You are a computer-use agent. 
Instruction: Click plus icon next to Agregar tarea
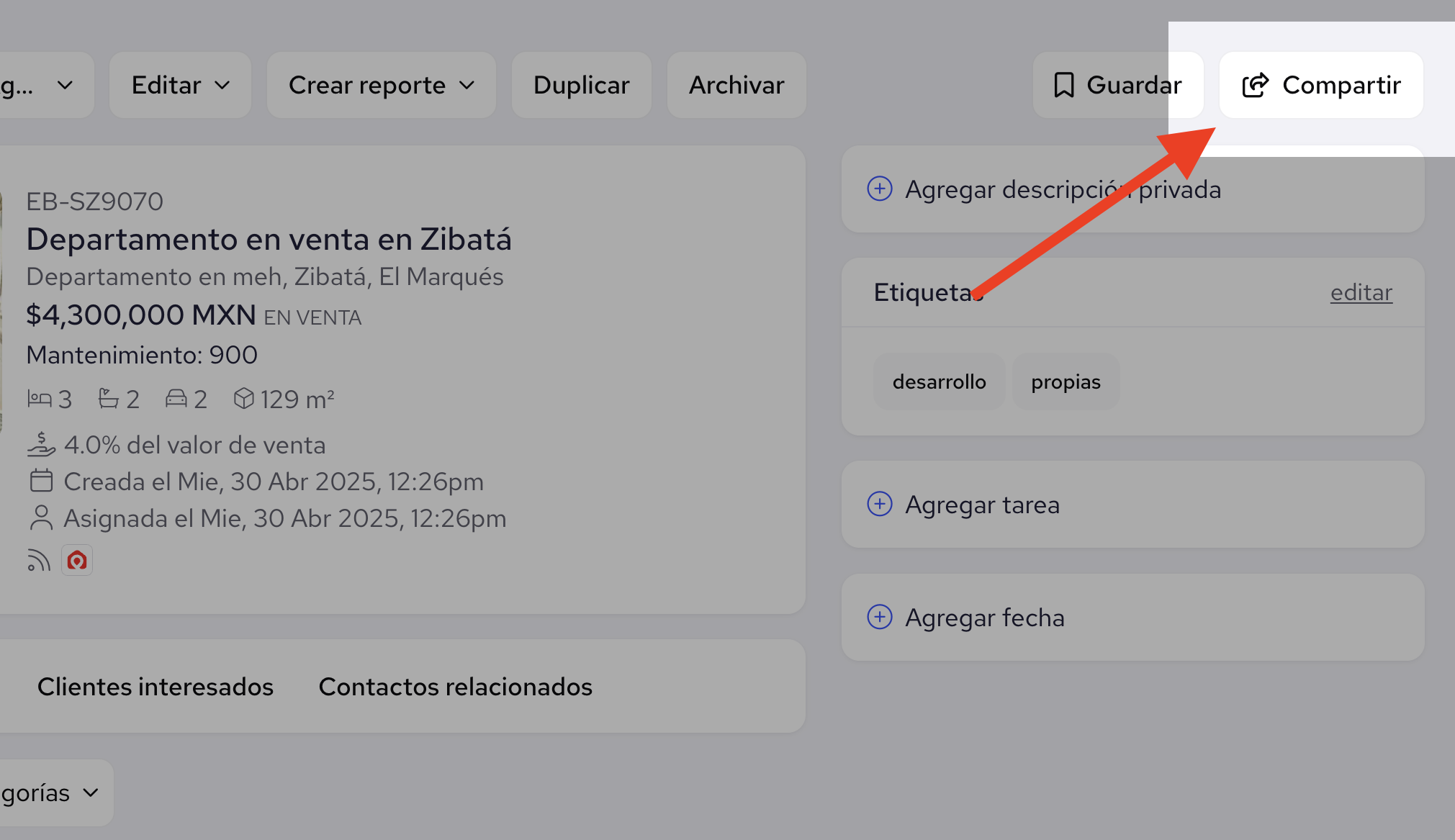point(880,504)
